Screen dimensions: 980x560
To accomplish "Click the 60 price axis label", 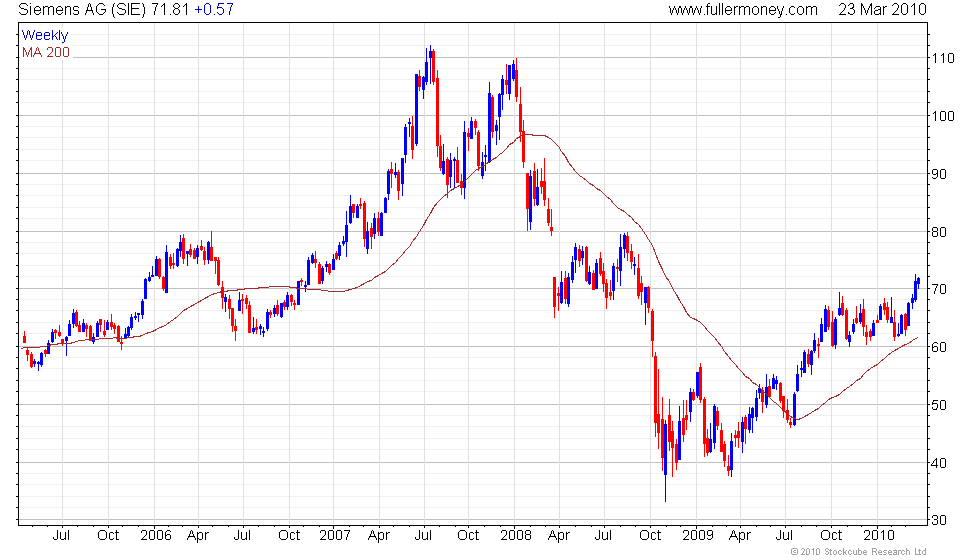I will (x=939, y=347).
